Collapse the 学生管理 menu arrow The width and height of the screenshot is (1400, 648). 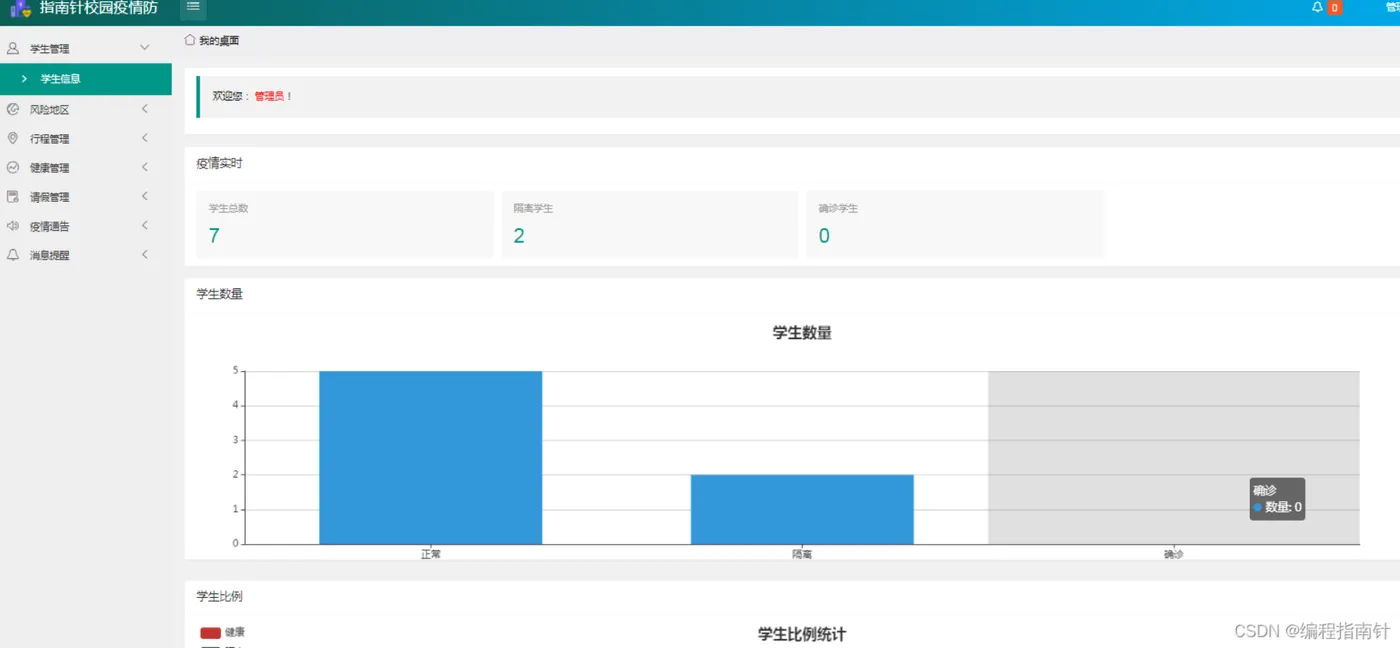pos(145,48)
